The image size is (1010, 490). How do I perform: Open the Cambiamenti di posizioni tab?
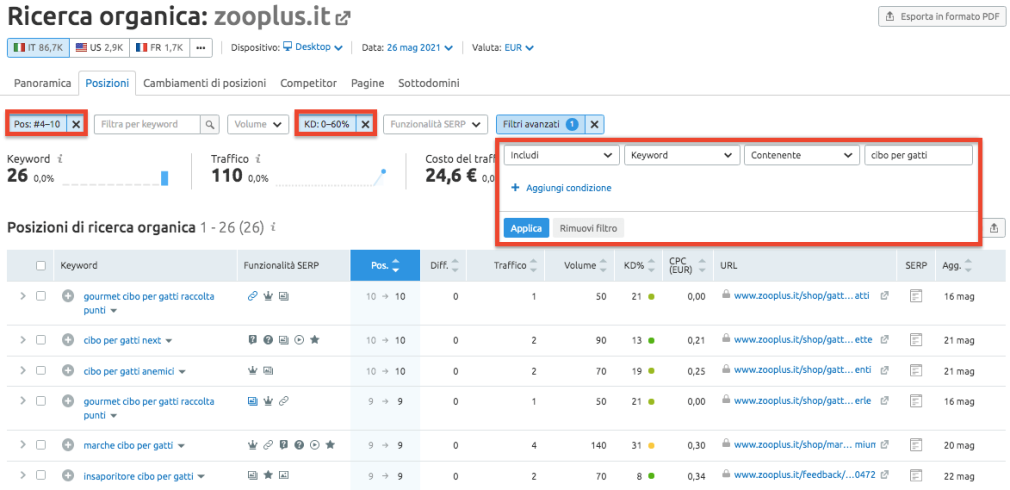point(205,83)
